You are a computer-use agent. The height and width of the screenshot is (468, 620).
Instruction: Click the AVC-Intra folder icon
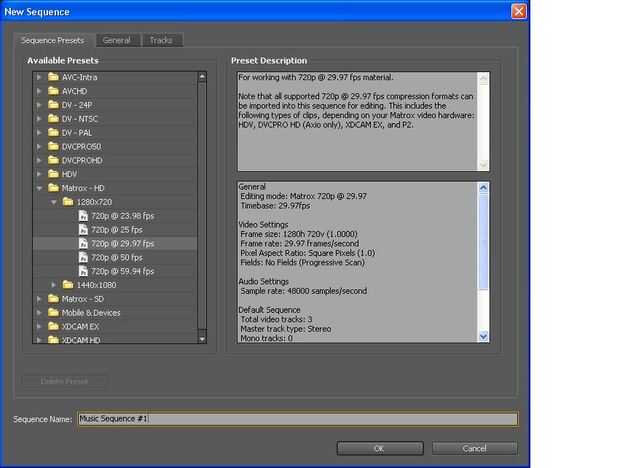point(53,77)
